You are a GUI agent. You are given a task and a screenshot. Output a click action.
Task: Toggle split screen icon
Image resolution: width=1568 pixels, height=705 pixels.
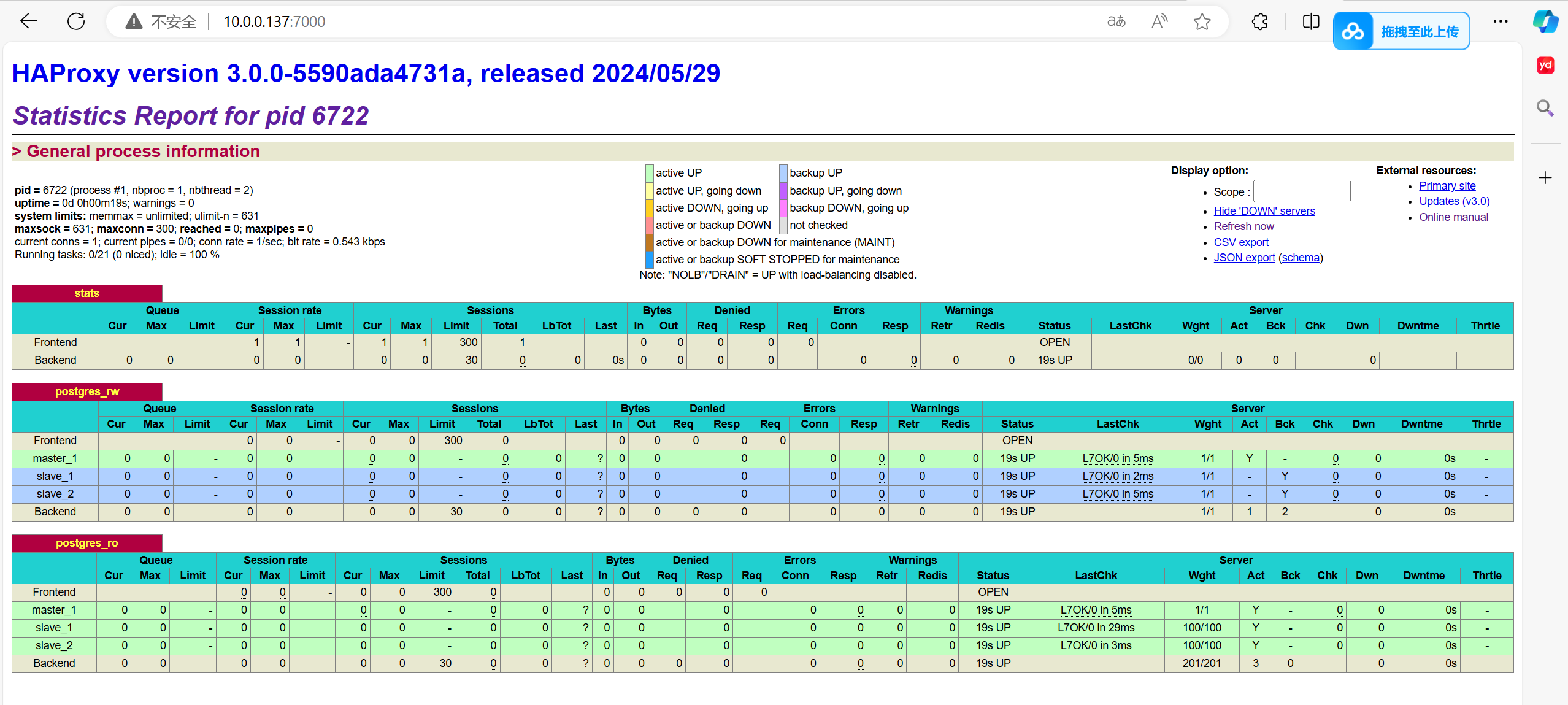coord(1310,22)
